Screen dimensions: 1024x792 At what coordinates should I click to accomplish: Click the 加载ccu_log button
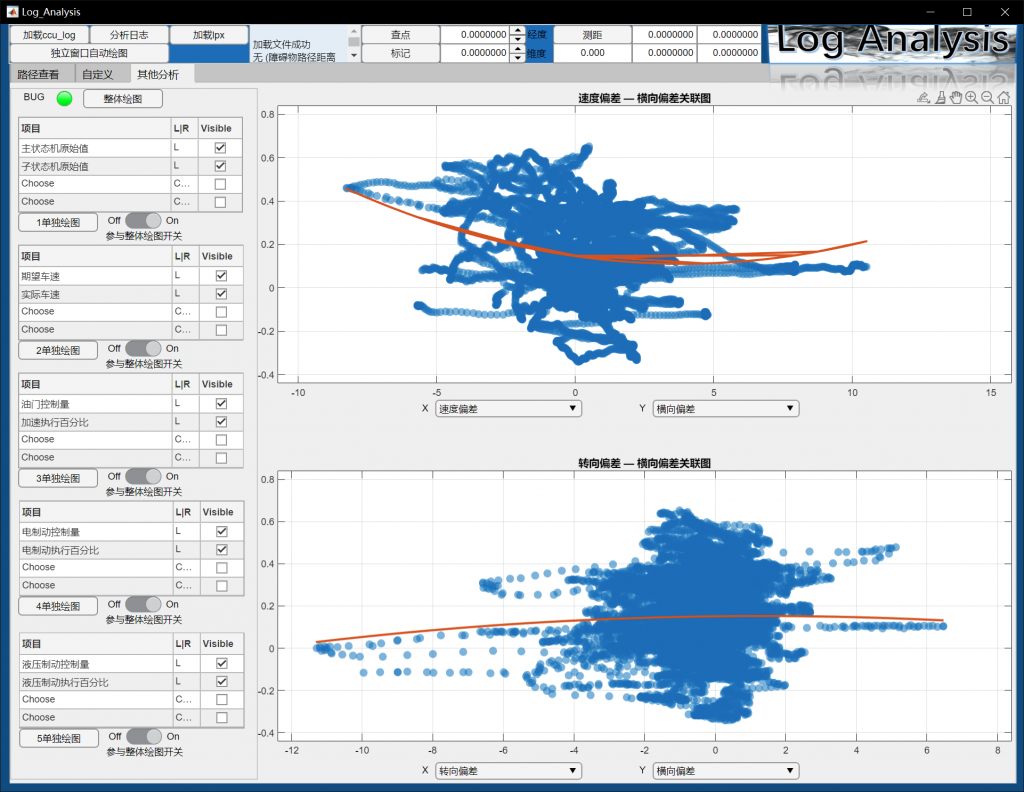[x=49, y=35]
